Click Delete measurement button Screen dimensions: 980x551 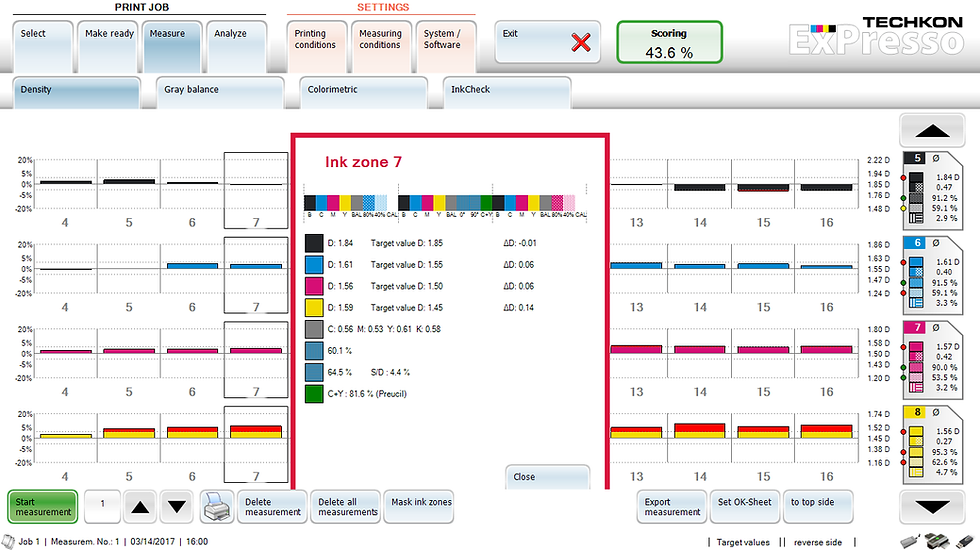(272, 507)
